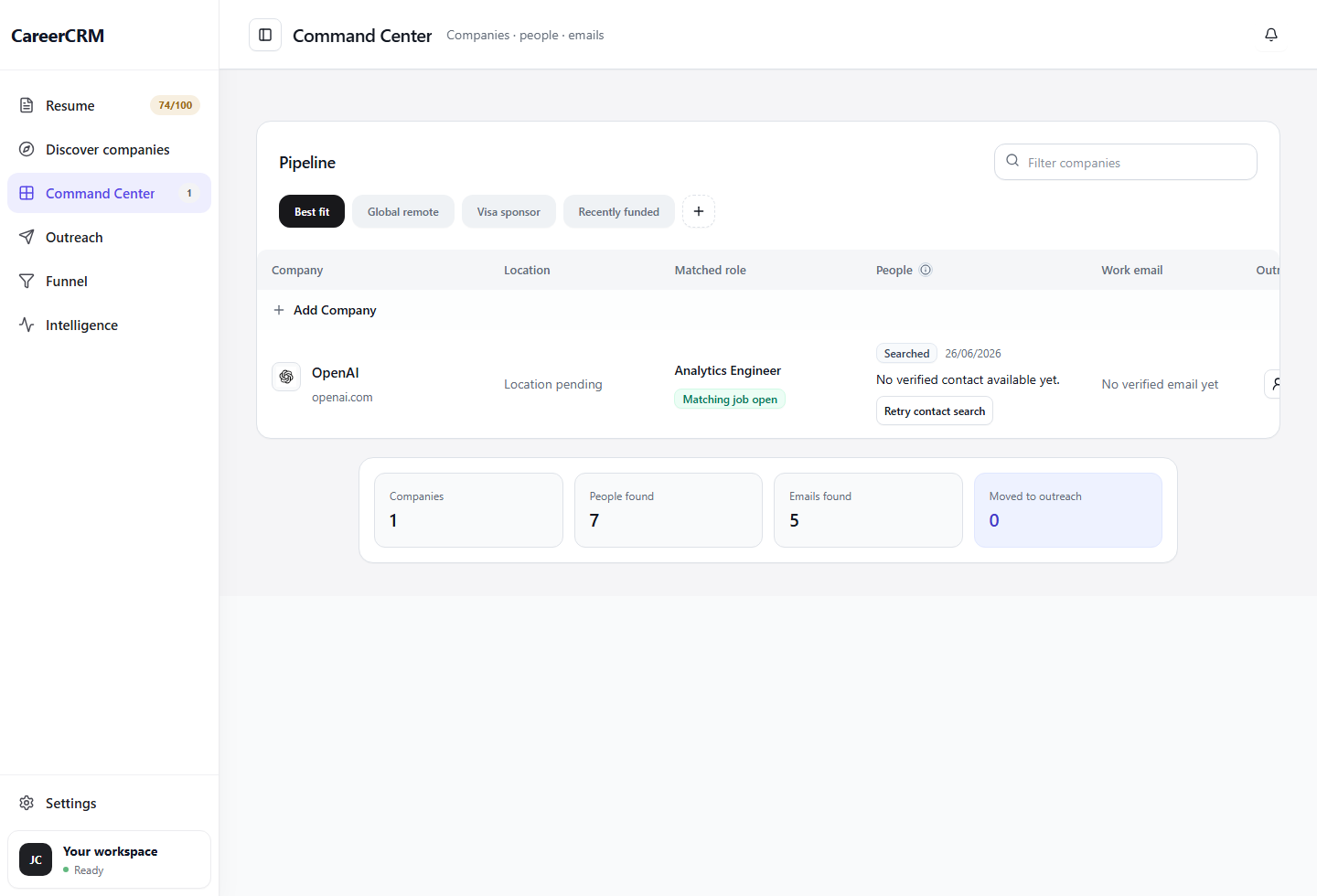This screenshot has height=896, width=1317.
Task: Click the Outreach paper plane icon
Action: [27, 237]
